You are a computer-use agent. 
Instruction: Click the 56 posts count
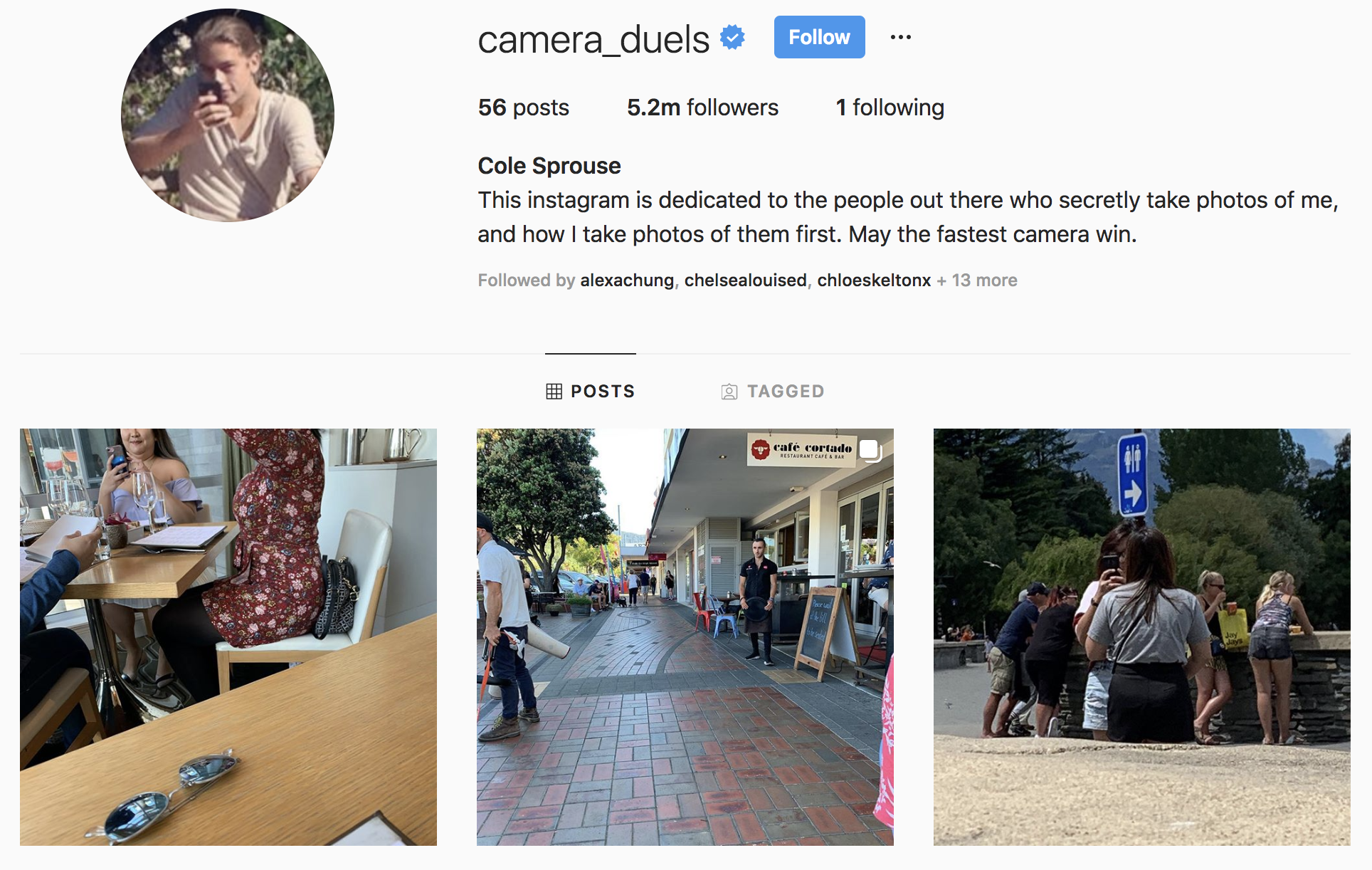(x=523, y=108)
